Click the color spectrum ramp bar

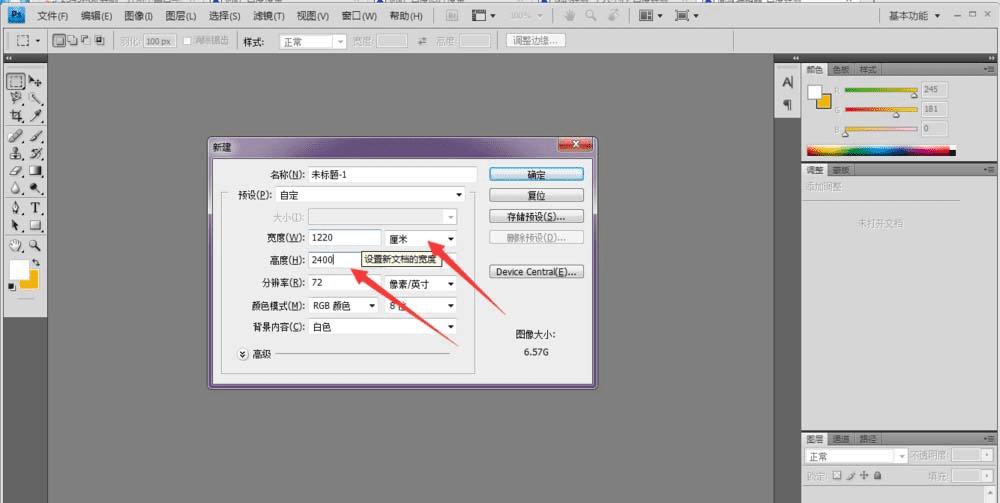coord(881,151)
